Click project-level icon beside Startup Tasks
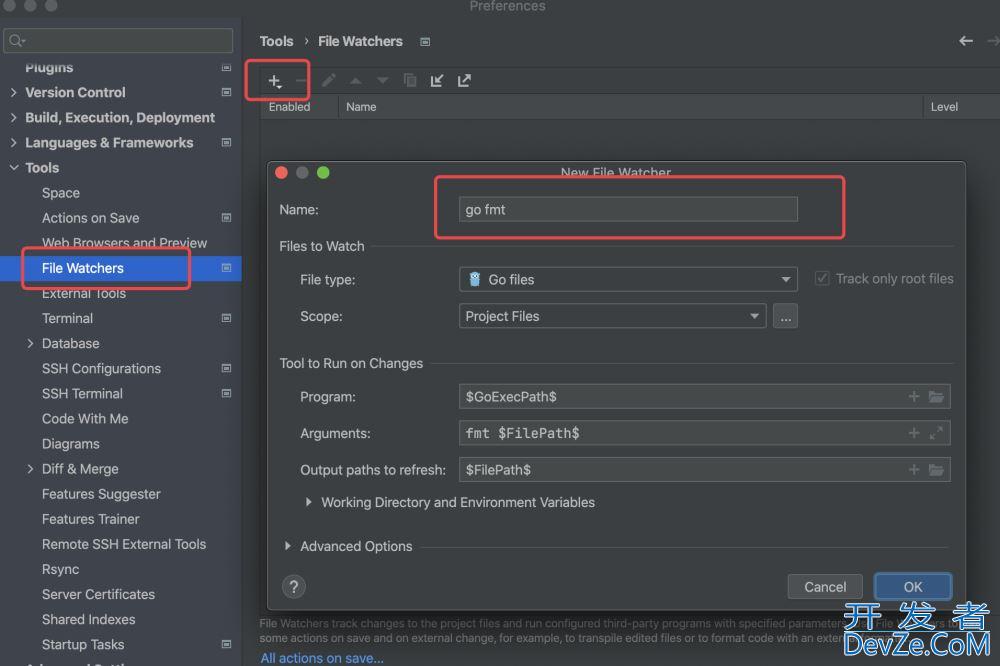 click(x=226, y=644)
